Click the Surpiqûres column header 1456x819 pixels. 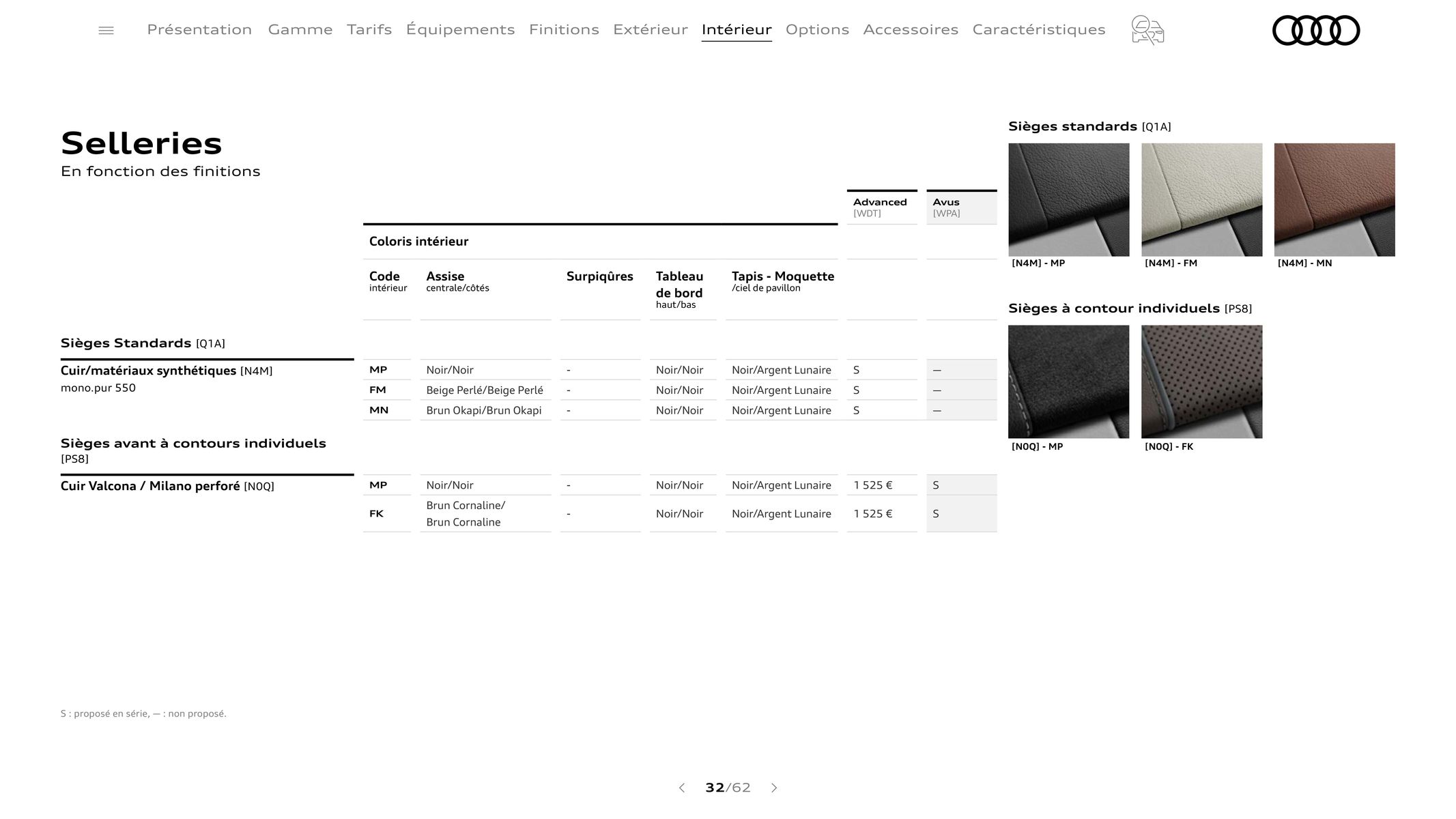click(x=600, y=276)
